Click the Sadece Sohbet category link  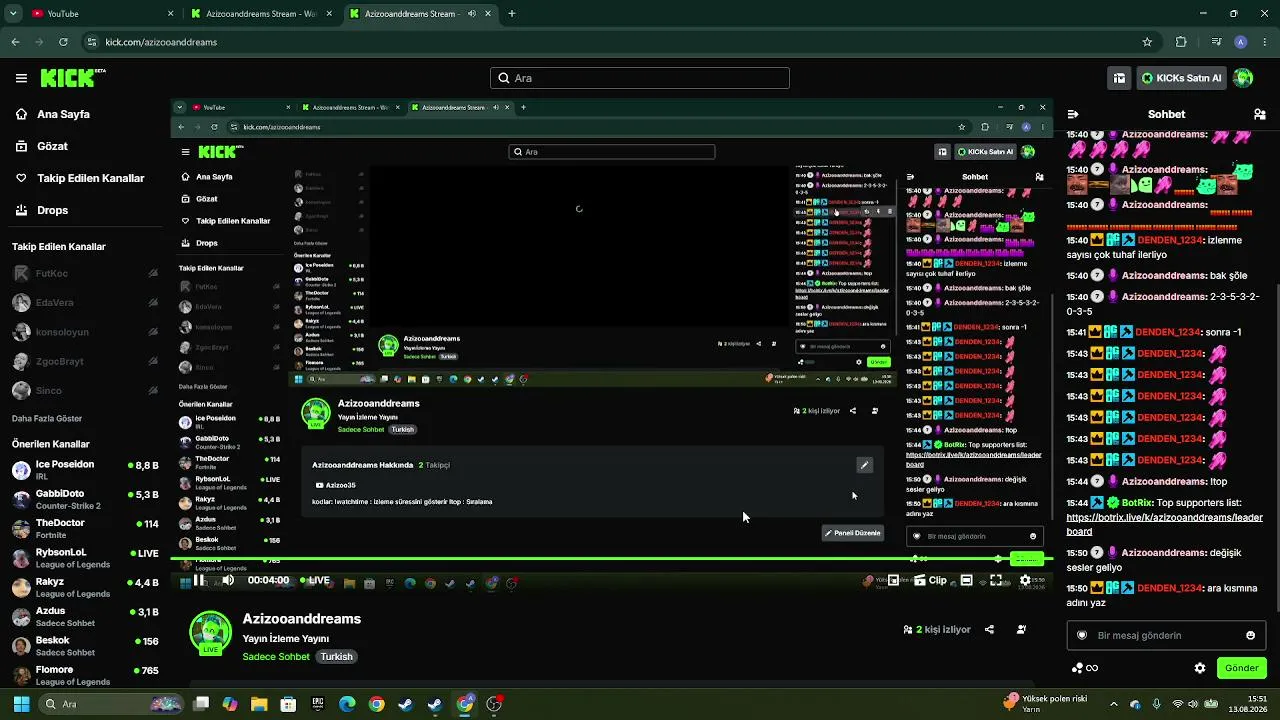276,657
